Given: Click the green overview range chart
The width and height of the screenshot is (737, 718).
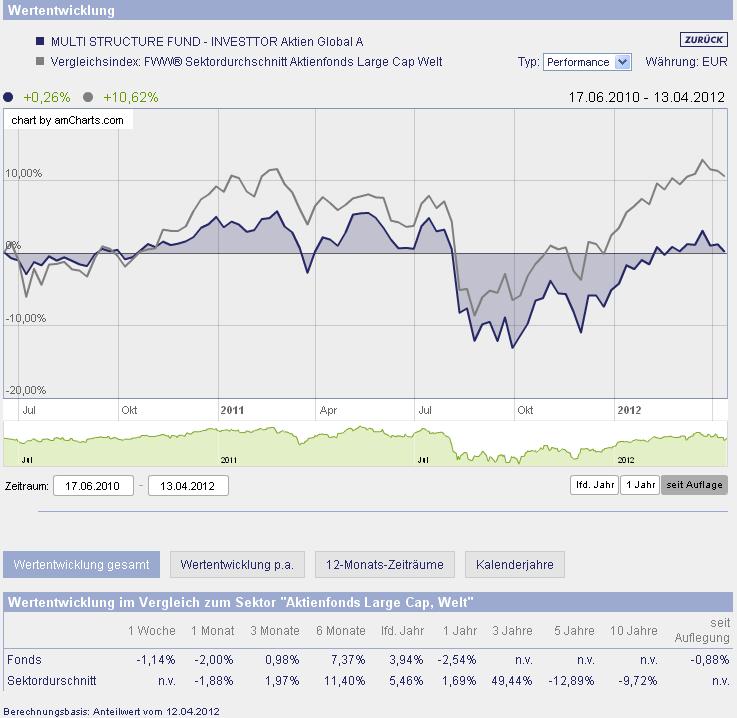Looking at the screenshot, I should point(365,444).
